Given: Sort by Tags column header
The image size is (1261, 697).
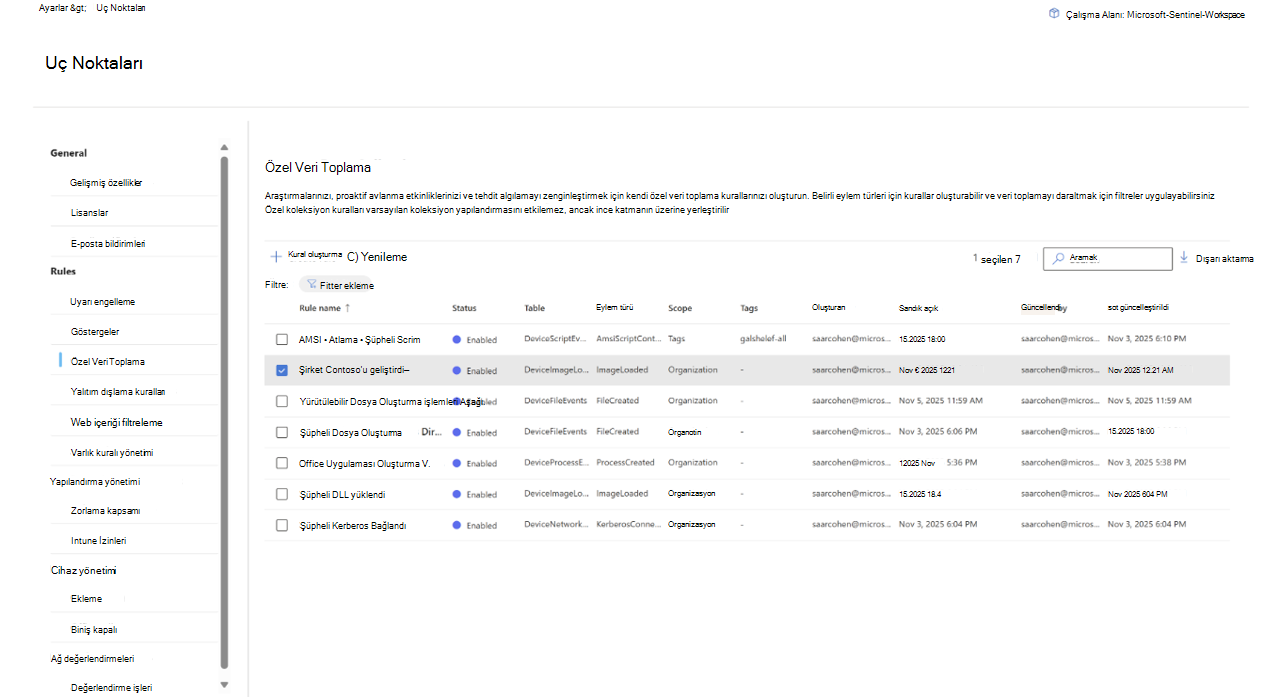Looking at the screenshot, I should tap(749, 308).
